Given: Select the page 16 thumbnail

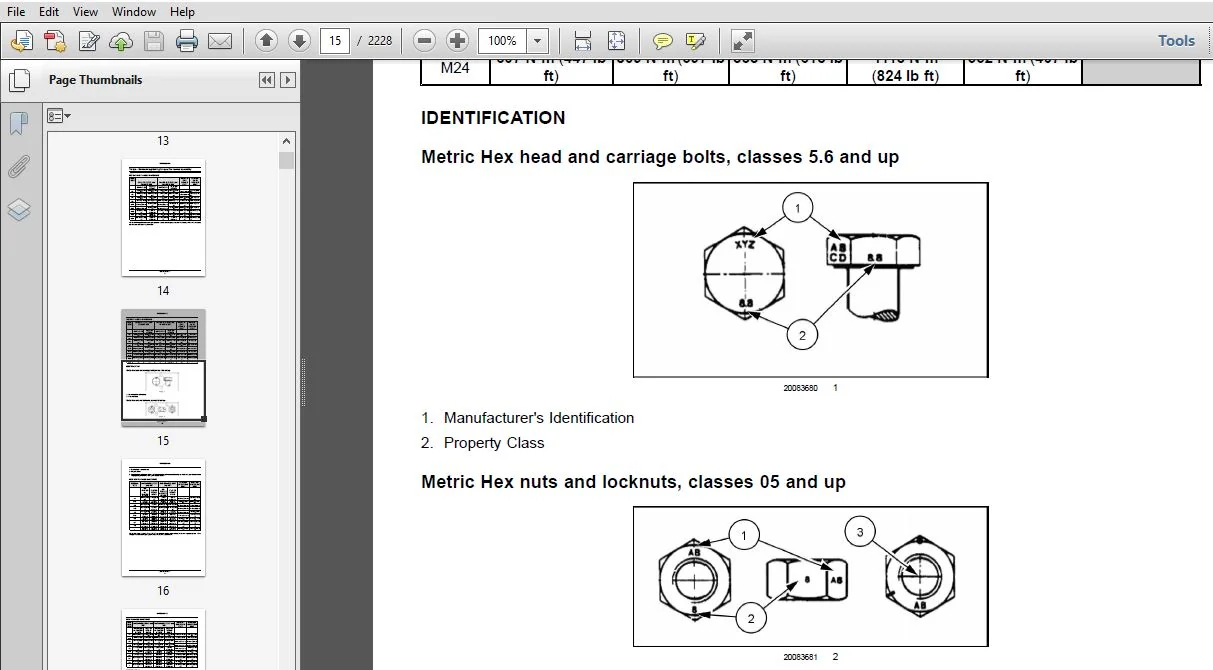Looking at the screenshot, I should (x=163, y=517).
